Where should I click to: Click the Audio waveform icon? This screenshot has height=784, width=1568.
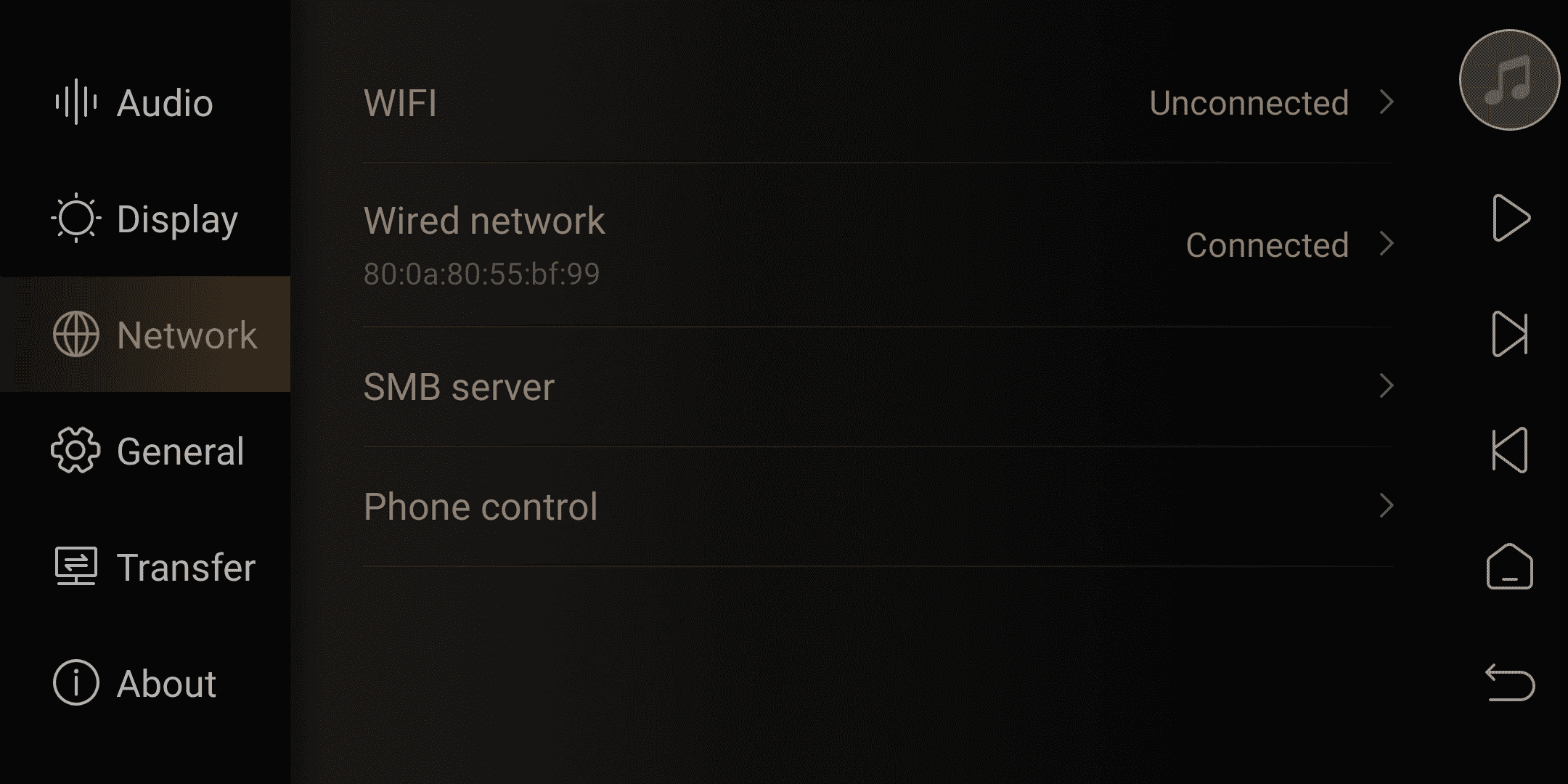pos(76,102)
